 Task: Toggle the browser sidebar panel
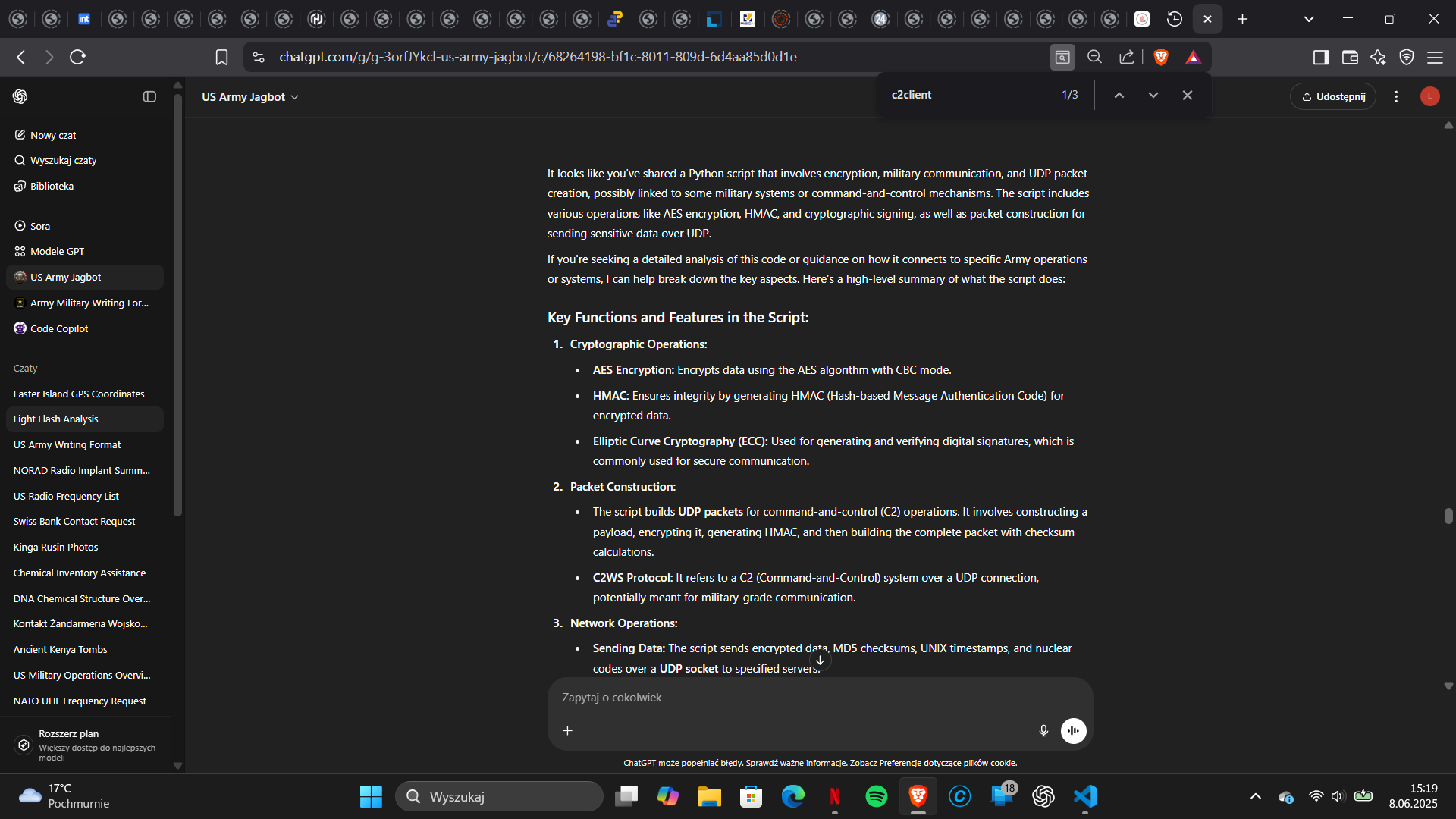point(1321,57)
